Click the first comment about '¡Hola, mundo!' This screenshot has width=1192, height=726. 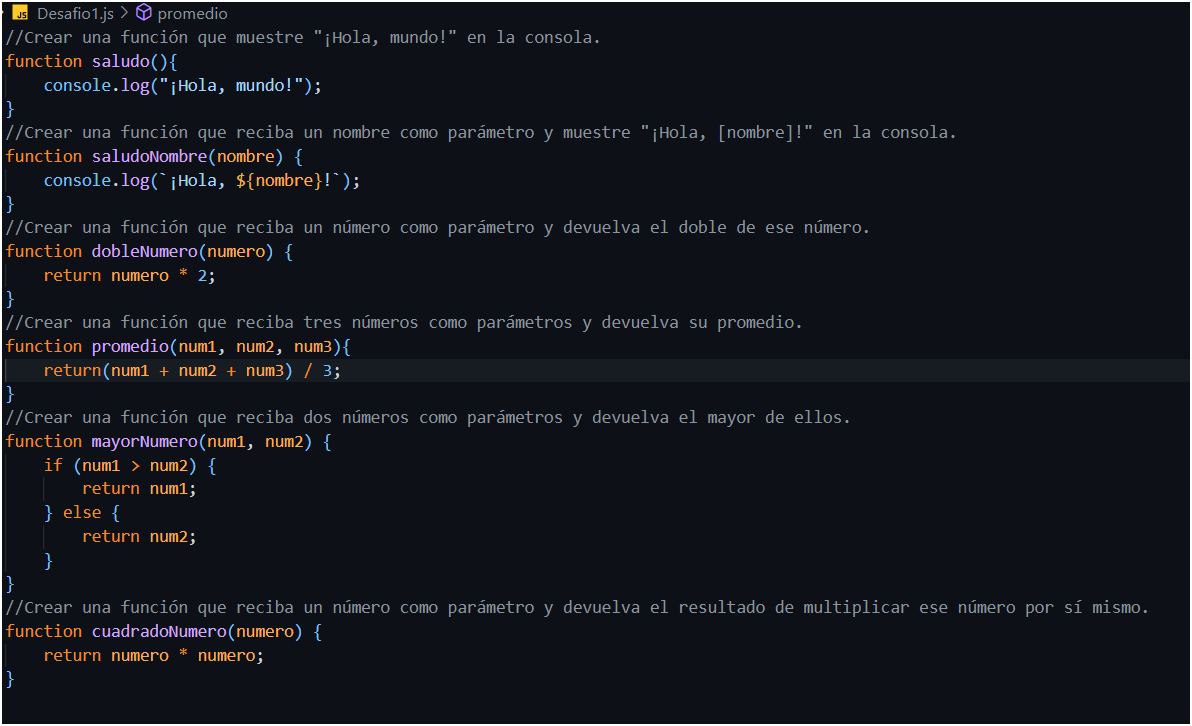(303, 37)
